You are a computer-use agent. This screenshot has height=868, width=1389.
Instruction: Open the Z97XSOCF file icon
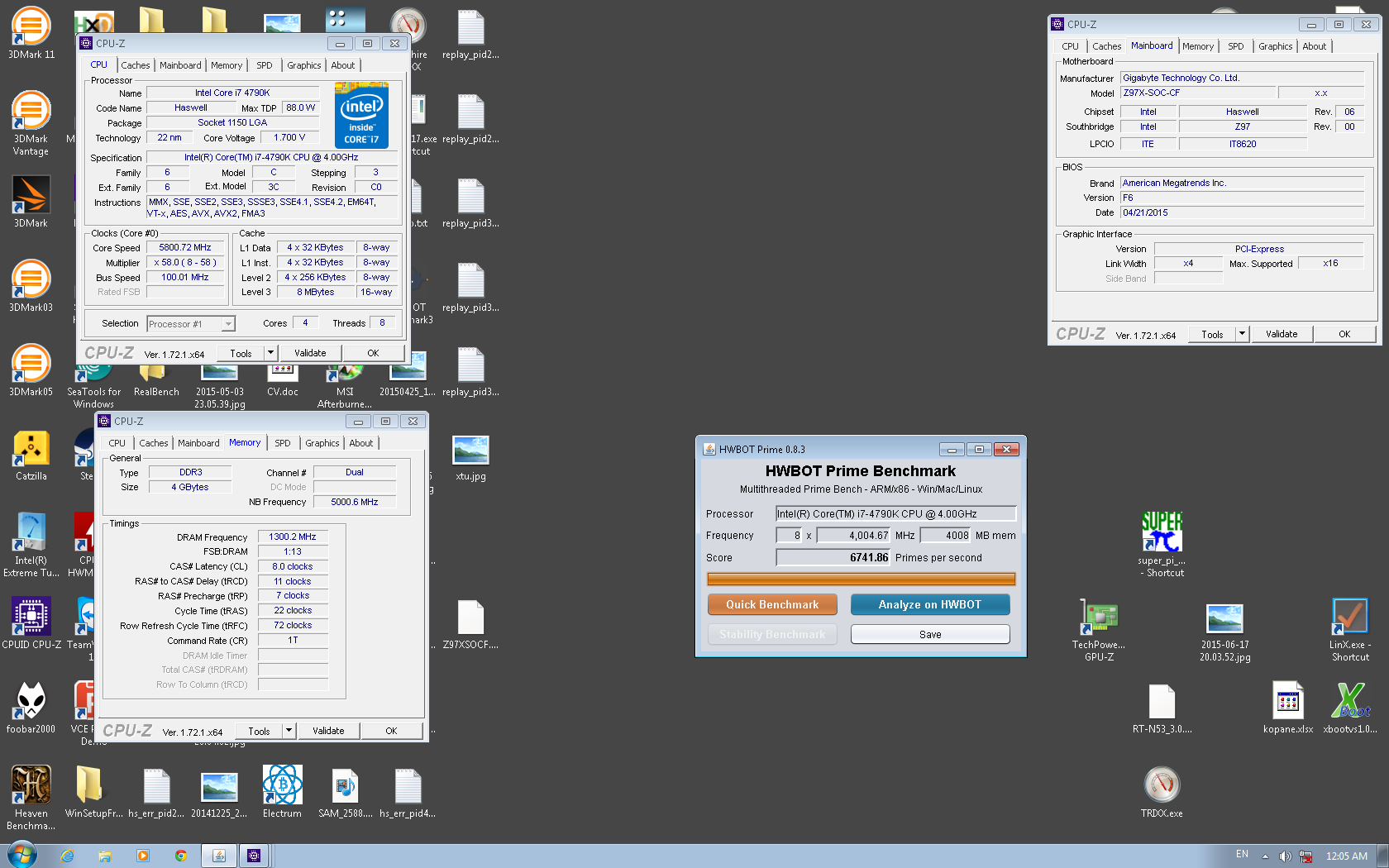[x=470, y=623]
